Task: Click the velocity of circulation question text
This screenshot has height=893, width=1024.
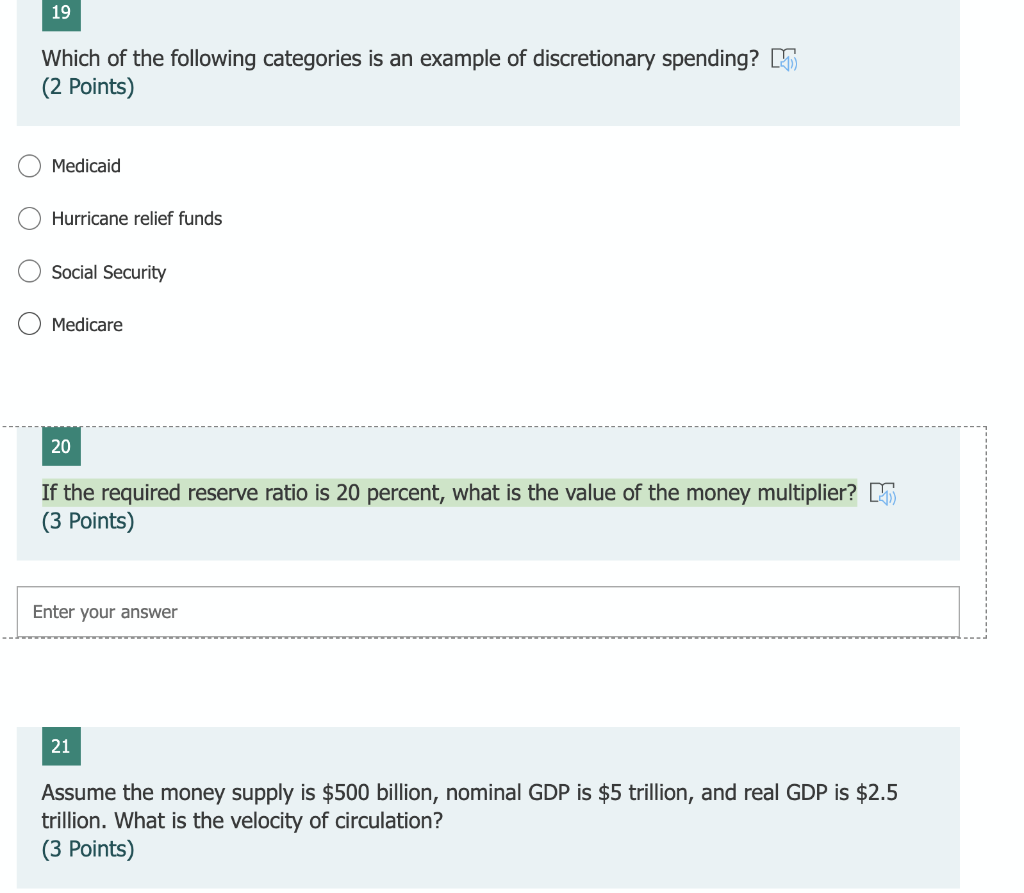Action: tap(470, 806)
